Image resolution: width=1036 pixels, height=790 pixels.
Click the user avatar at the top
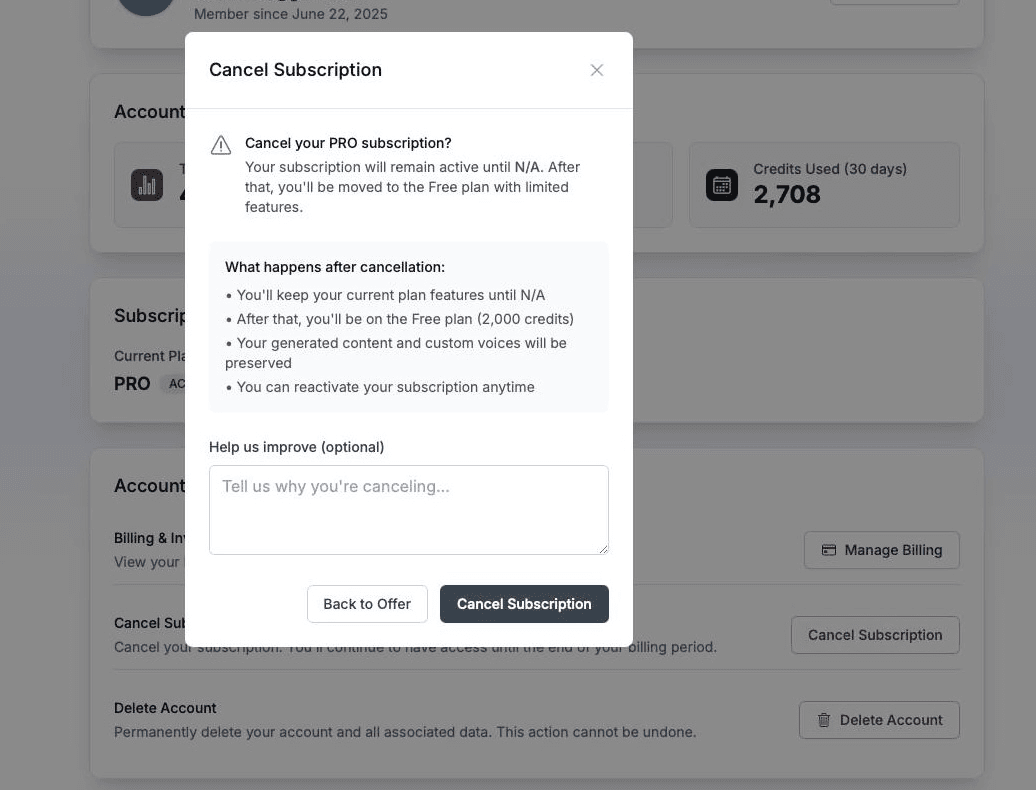coord(146,7)
